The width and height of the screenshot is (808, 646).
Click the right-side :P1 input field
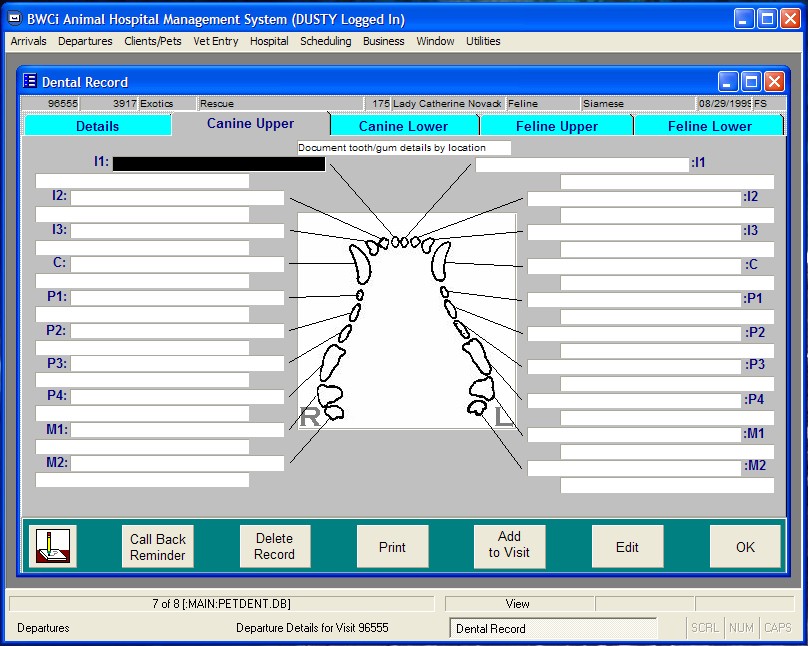(634, 300)
